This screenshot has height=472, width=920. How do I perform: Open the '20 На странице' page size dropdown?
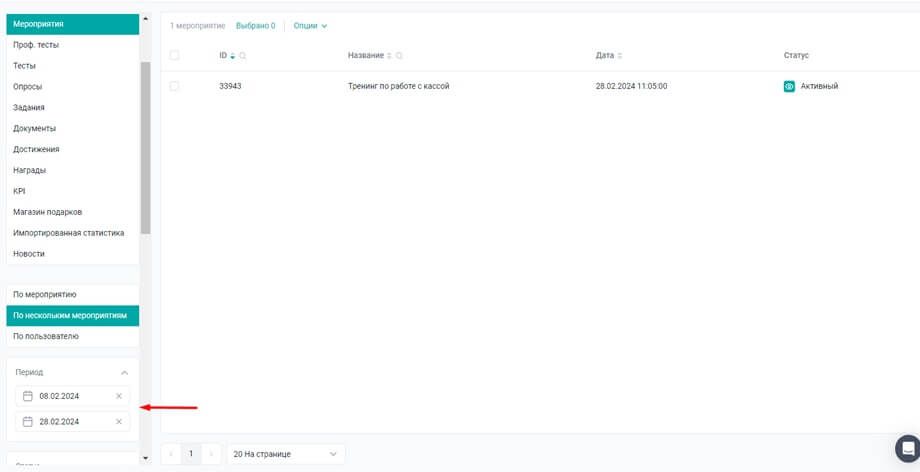point(285,454)
